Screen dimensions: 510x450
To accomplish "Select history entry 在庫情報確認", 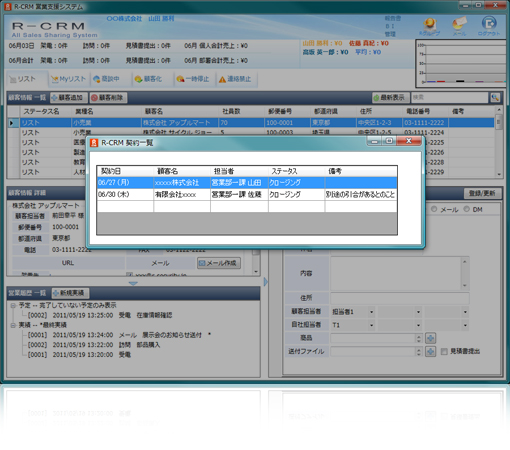I will tap(100, 315).
